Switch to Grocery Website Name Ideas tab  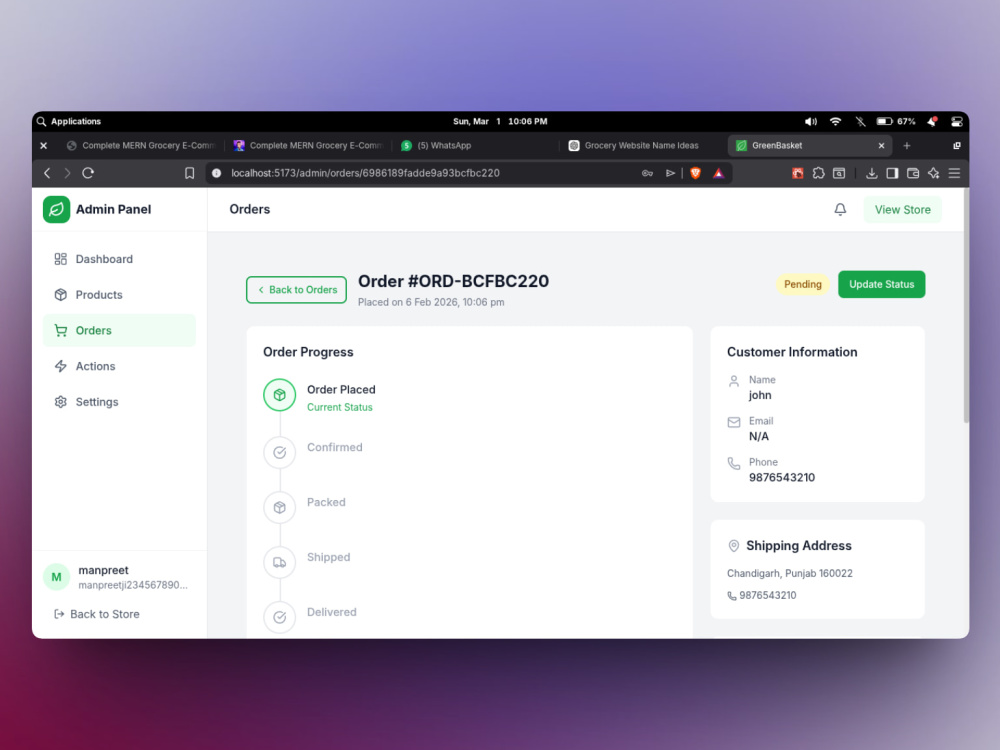pos(642,145)
